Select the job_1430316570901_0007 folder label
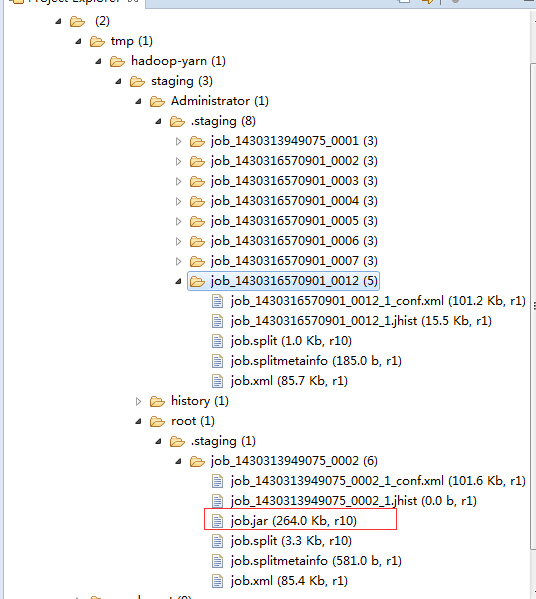The height and width of the screenshot is (599, 536). (294, 261)
